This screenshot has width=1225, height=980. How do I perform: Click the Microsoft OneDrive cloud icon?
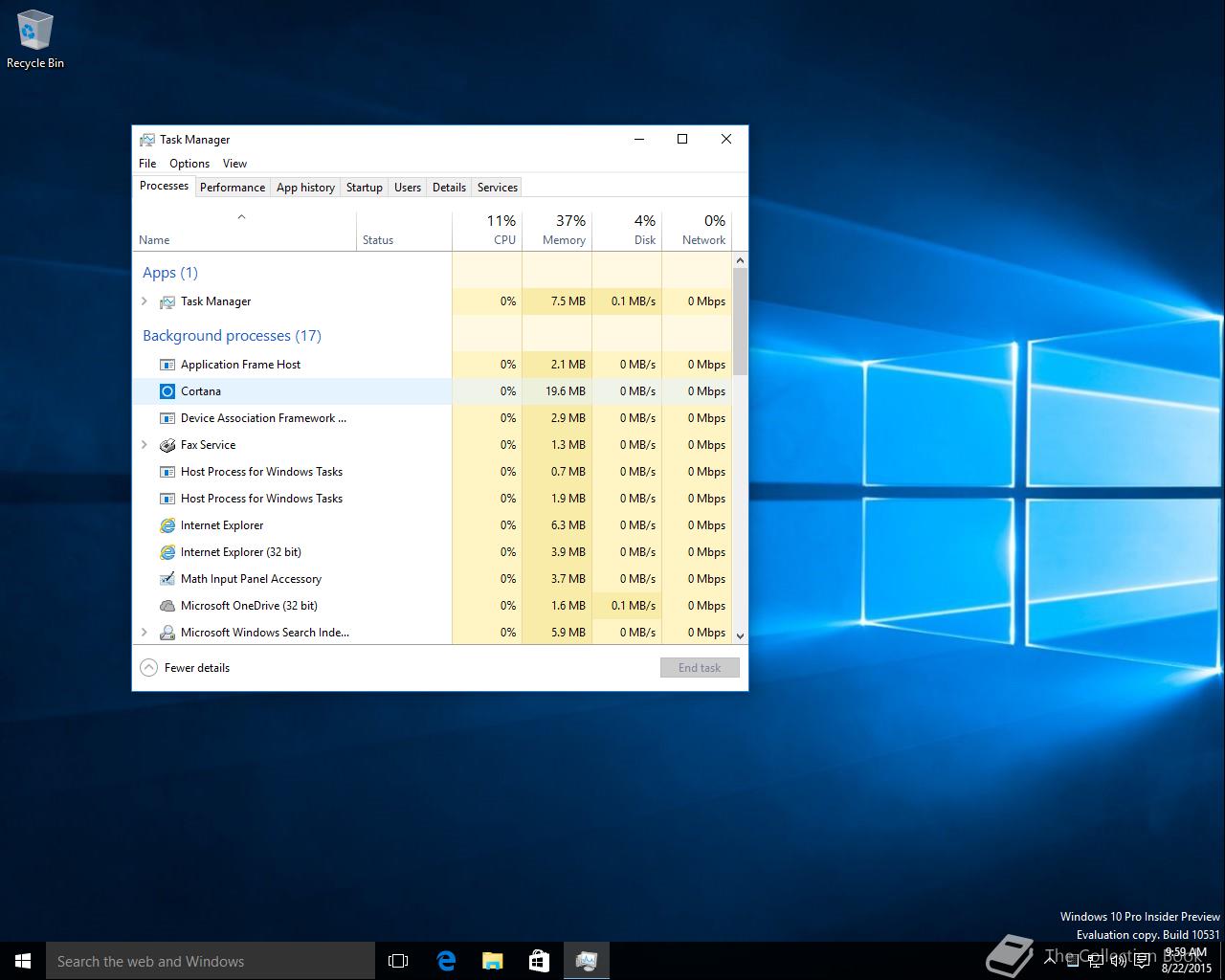point(167,606)
